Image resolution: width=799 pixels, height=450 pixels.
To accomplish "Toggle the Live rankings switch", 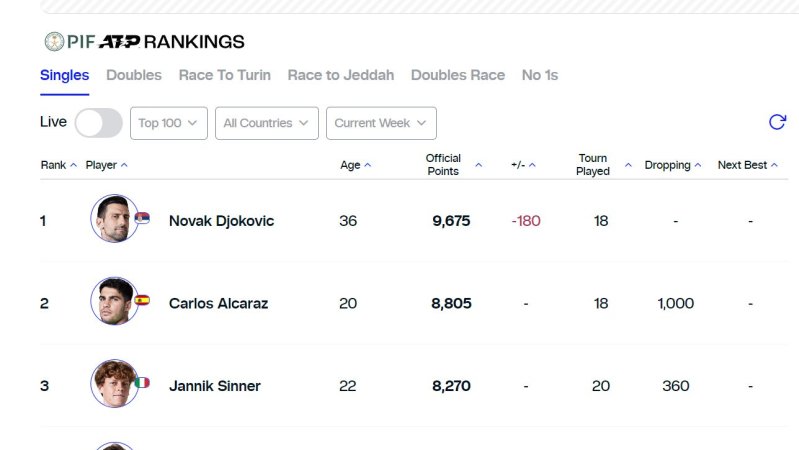I will (98, 123).
